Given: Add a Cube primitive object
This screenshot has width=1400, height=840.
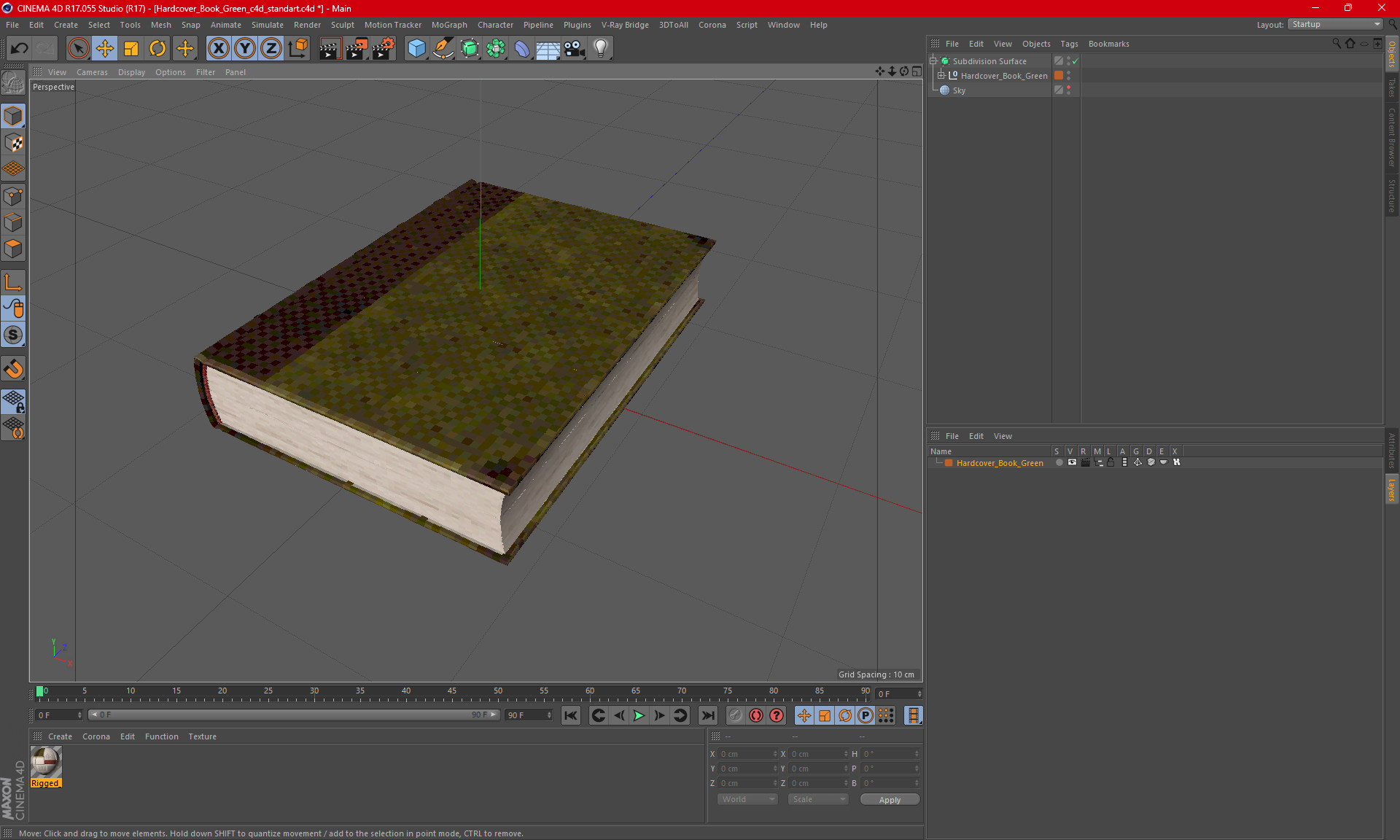Looking at the screenshot, I should point(416,49).
